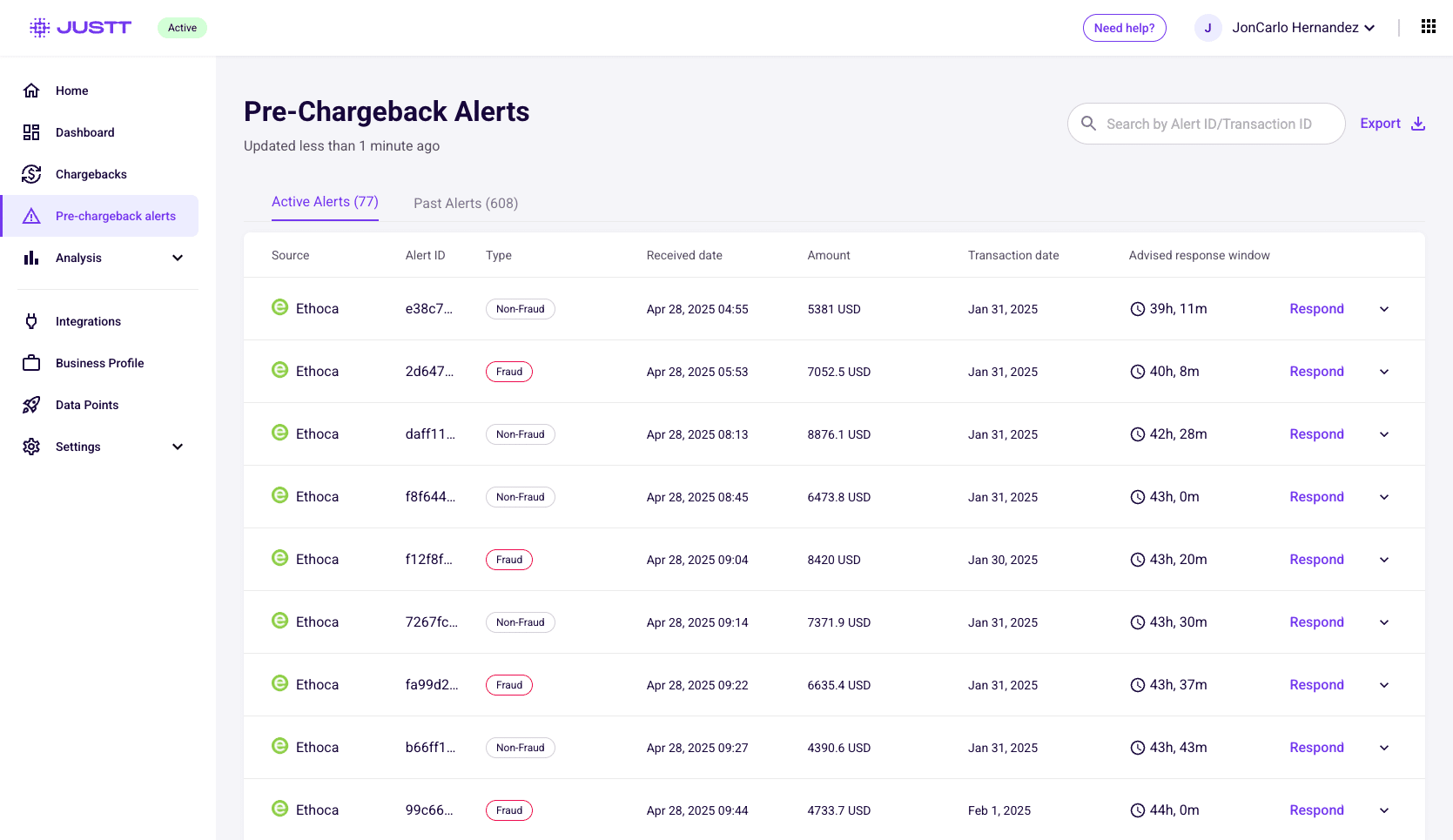The width and height of the screenshot is (1453, 840).
Task: Open JonCarlo Hernandez account dropdown
Action: tap(1303, 28)
